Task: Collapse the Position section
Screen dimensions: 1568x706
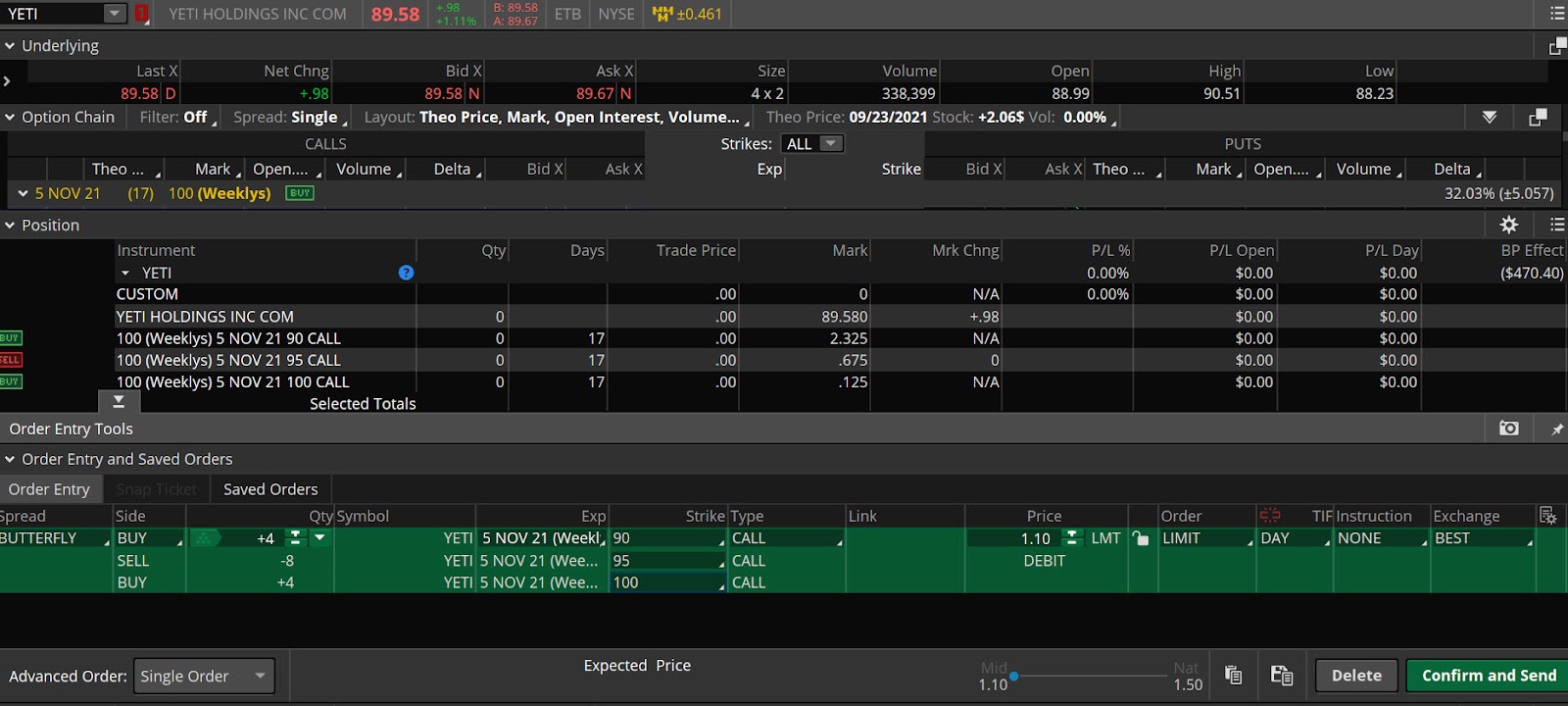Action: coord(10,225)
